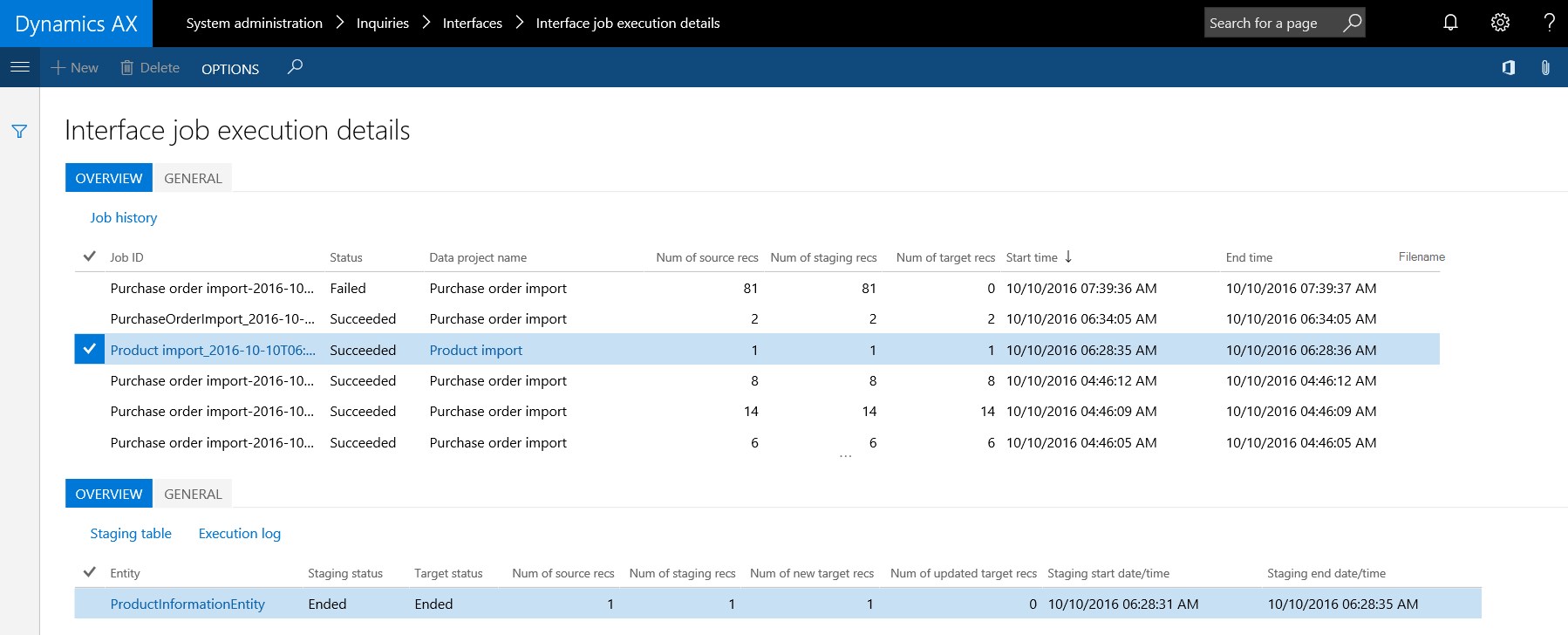This screenshot has height=635, width=1568.
Task: Click start time 10/10/2016 07:39:36 AM
Action: 1081,288
